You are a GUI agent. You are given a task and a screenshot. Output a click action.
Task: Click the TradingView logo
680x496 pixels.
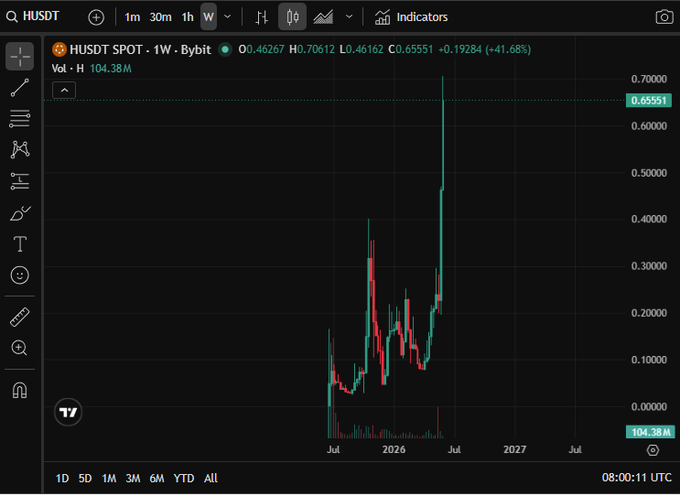(68, 412)
